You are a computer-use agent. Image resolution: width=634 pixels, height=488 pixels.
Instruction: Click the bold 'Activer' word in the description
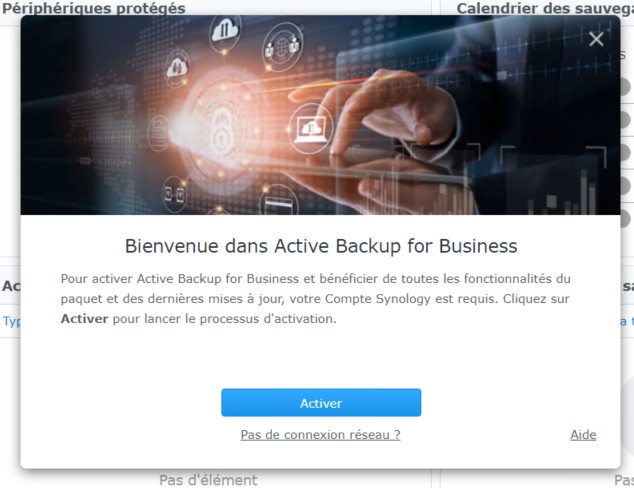coord(85,319)
